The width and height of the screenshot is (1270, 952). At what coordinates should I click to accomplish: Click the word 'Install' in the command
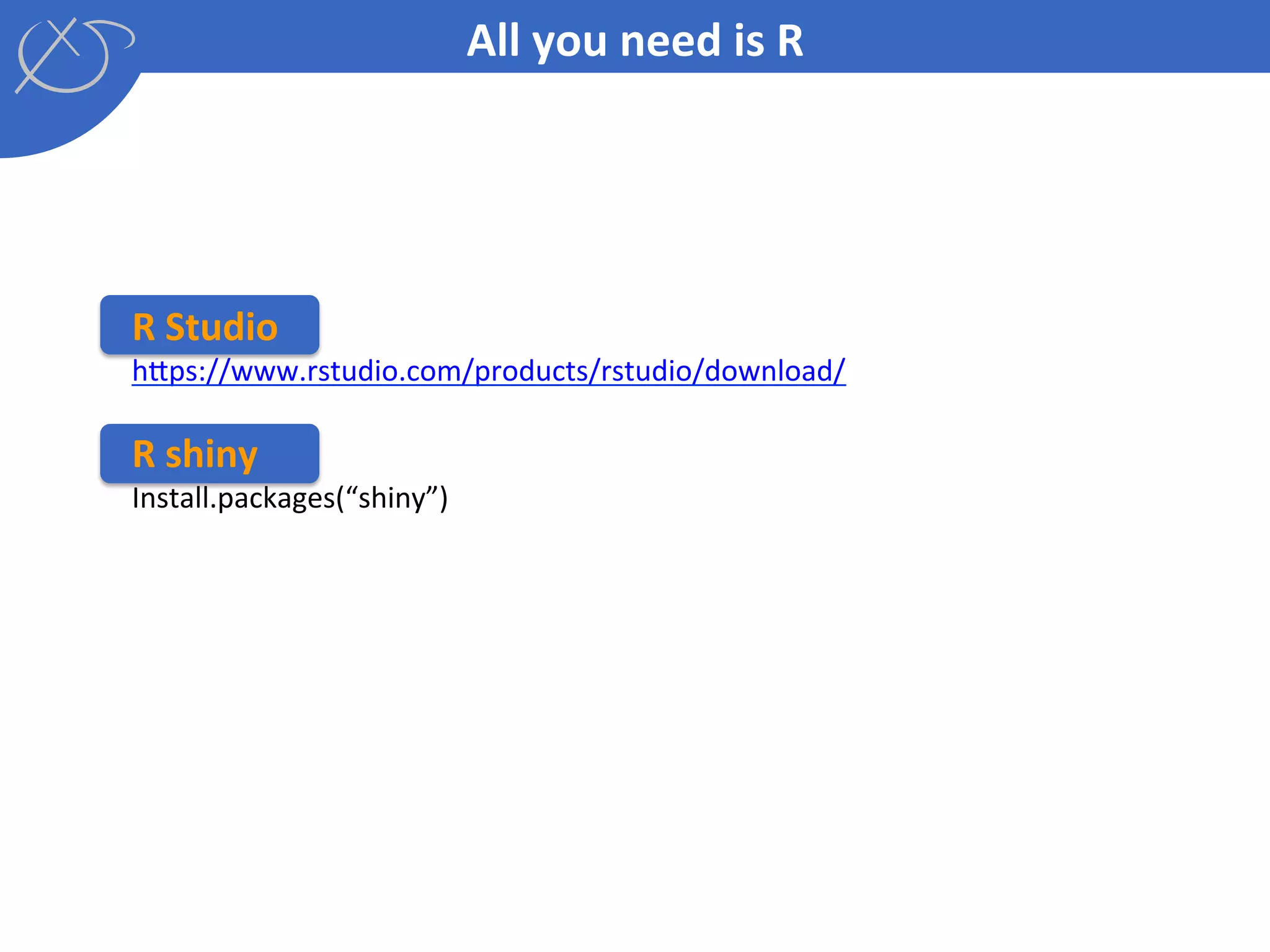(x=171, y=498)
